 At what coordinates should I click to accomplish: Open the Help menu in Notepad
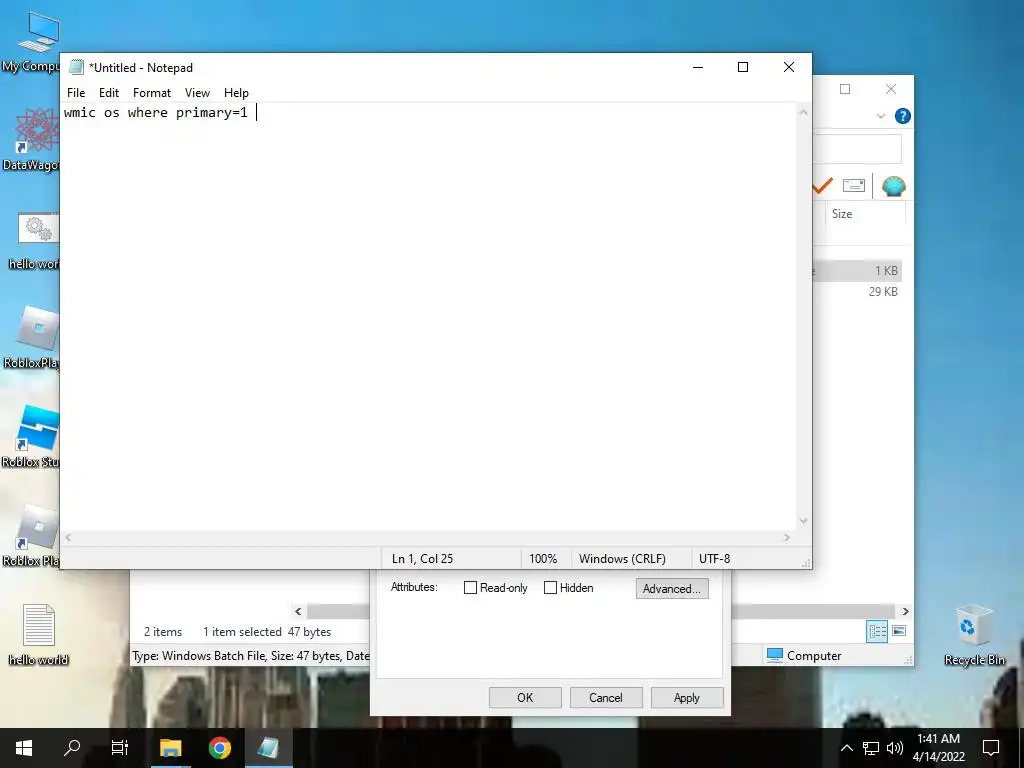click(x=236, y=93)
